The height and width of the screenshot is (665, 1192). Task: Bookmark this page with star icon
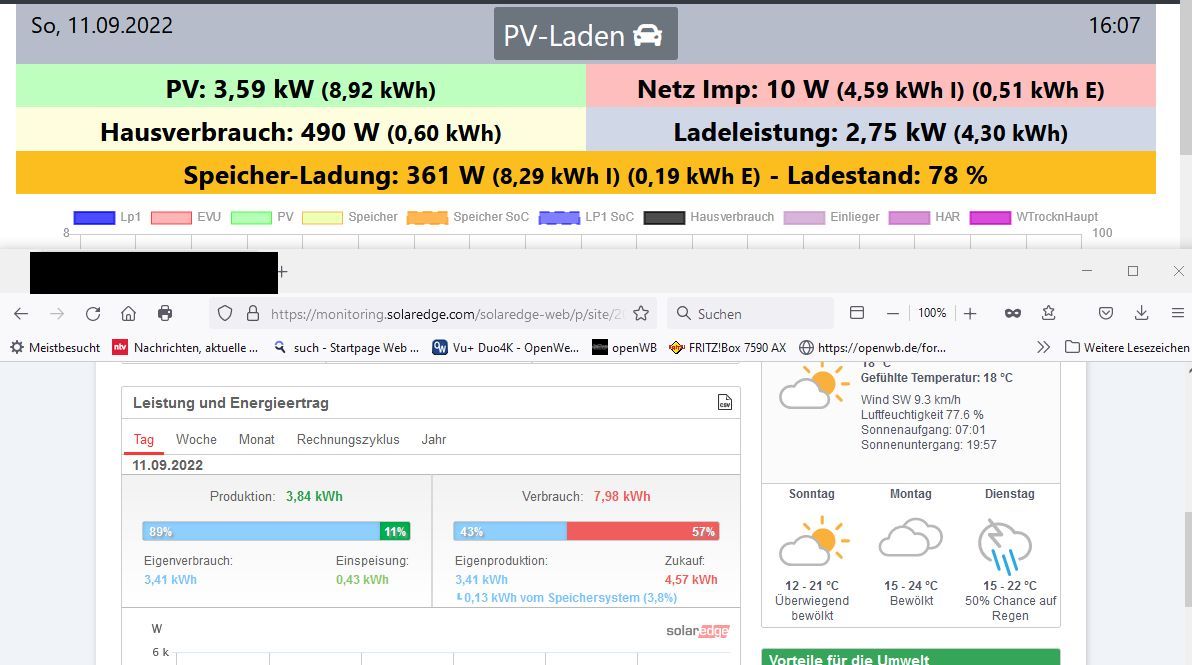point(641,314)
